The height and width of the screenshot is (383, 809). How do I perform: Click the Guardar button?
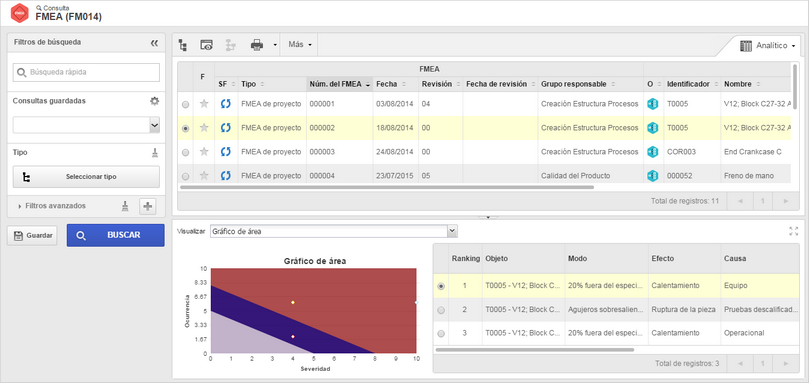click(x=32, y=235)
